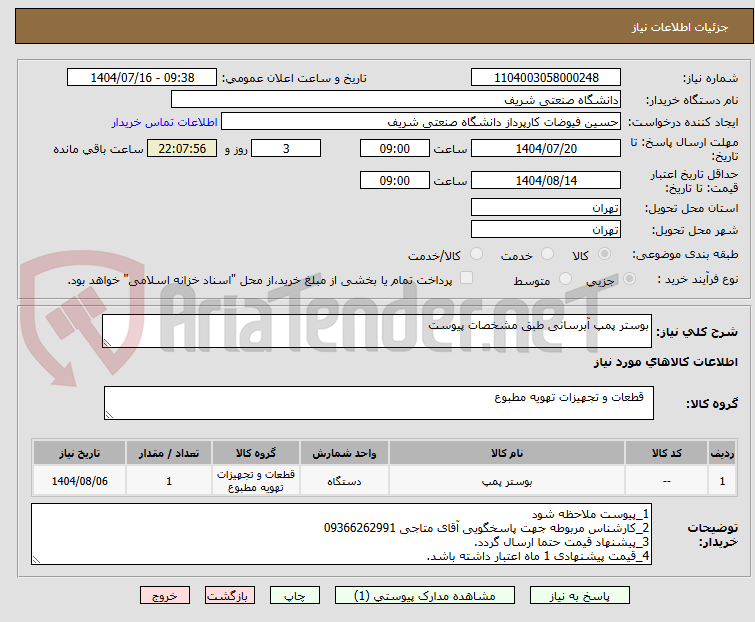
Task: Click the delivery province field
Action: (546, 207)
